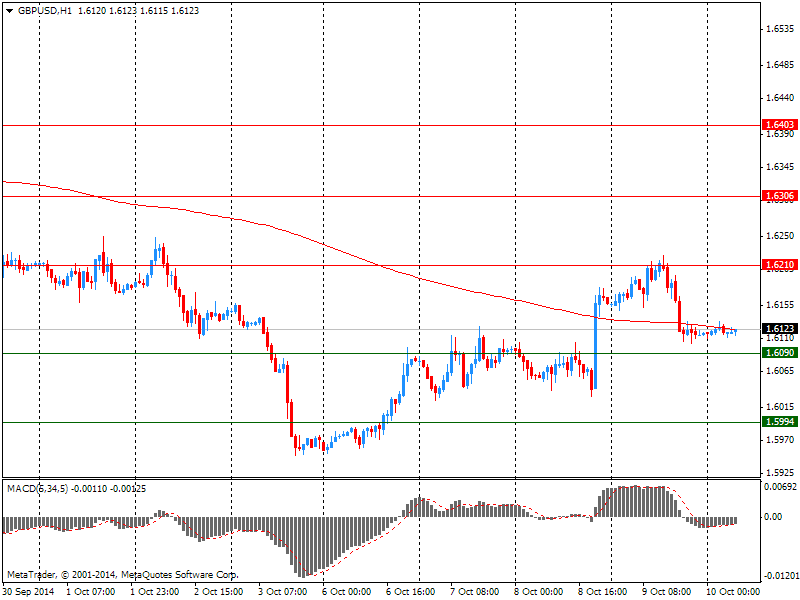This screenshot has height=600, width=800.
Task: Select the 8 Oct 16:00 time axis label
Action: (x=603, y=592)
